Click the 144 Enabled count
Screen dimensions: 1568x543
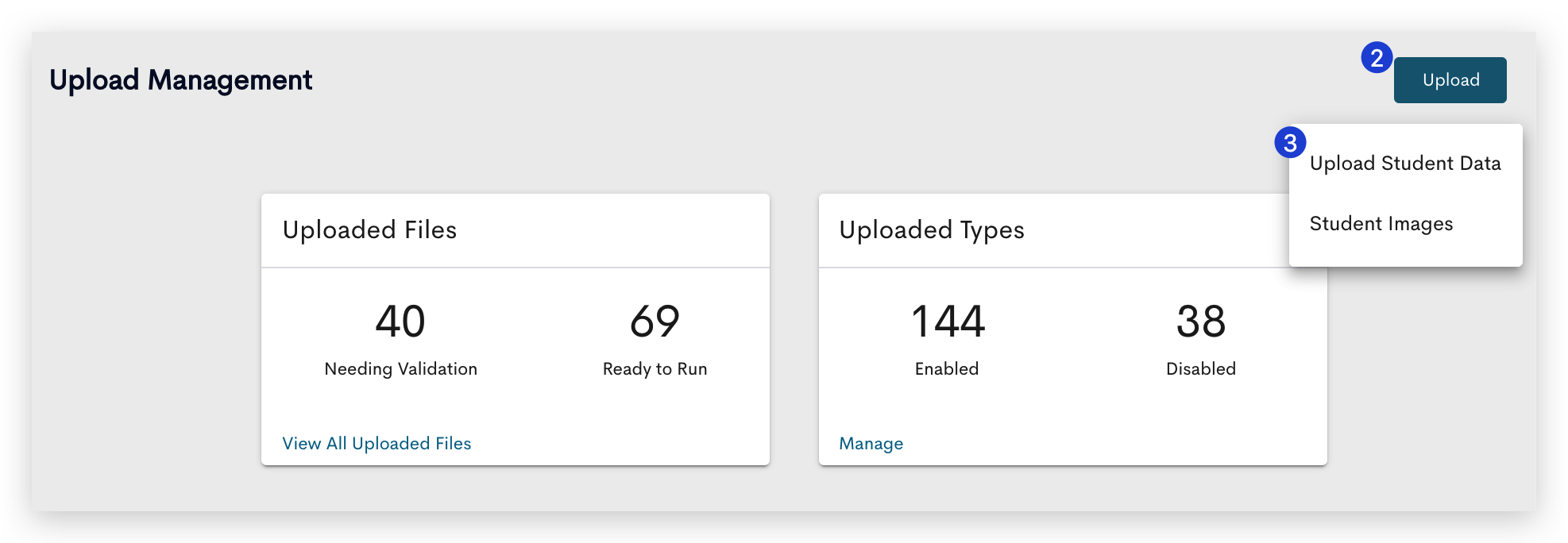click(948, 322)
